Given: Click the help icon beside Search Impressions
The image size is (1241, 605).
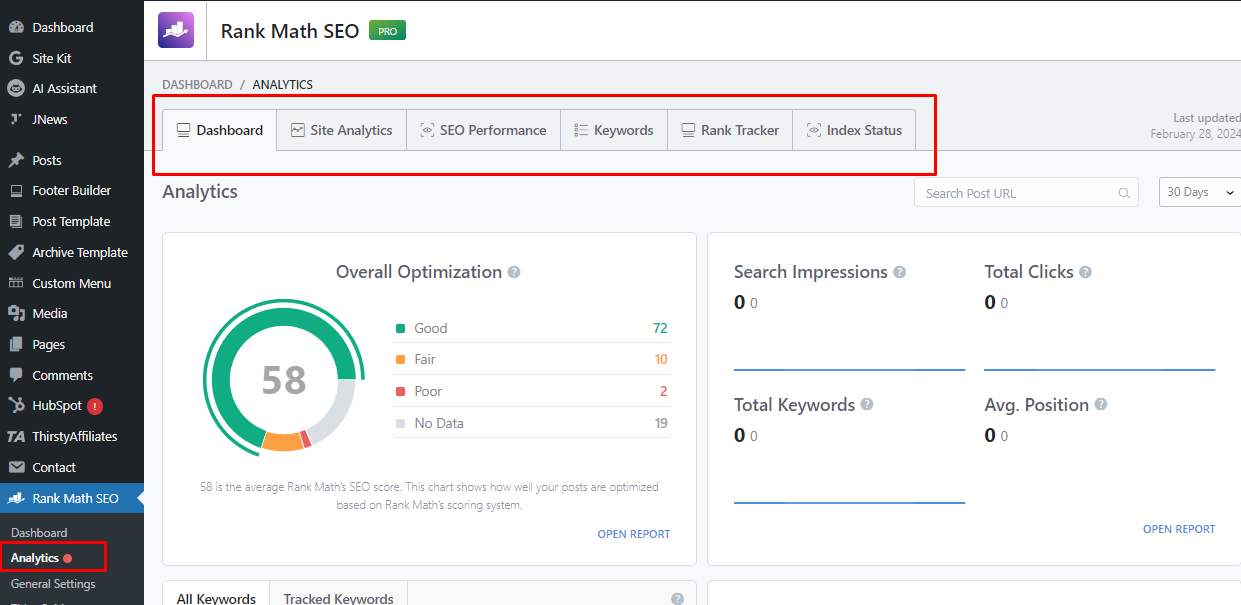Looking at the screenshot, I should point(900,272).
